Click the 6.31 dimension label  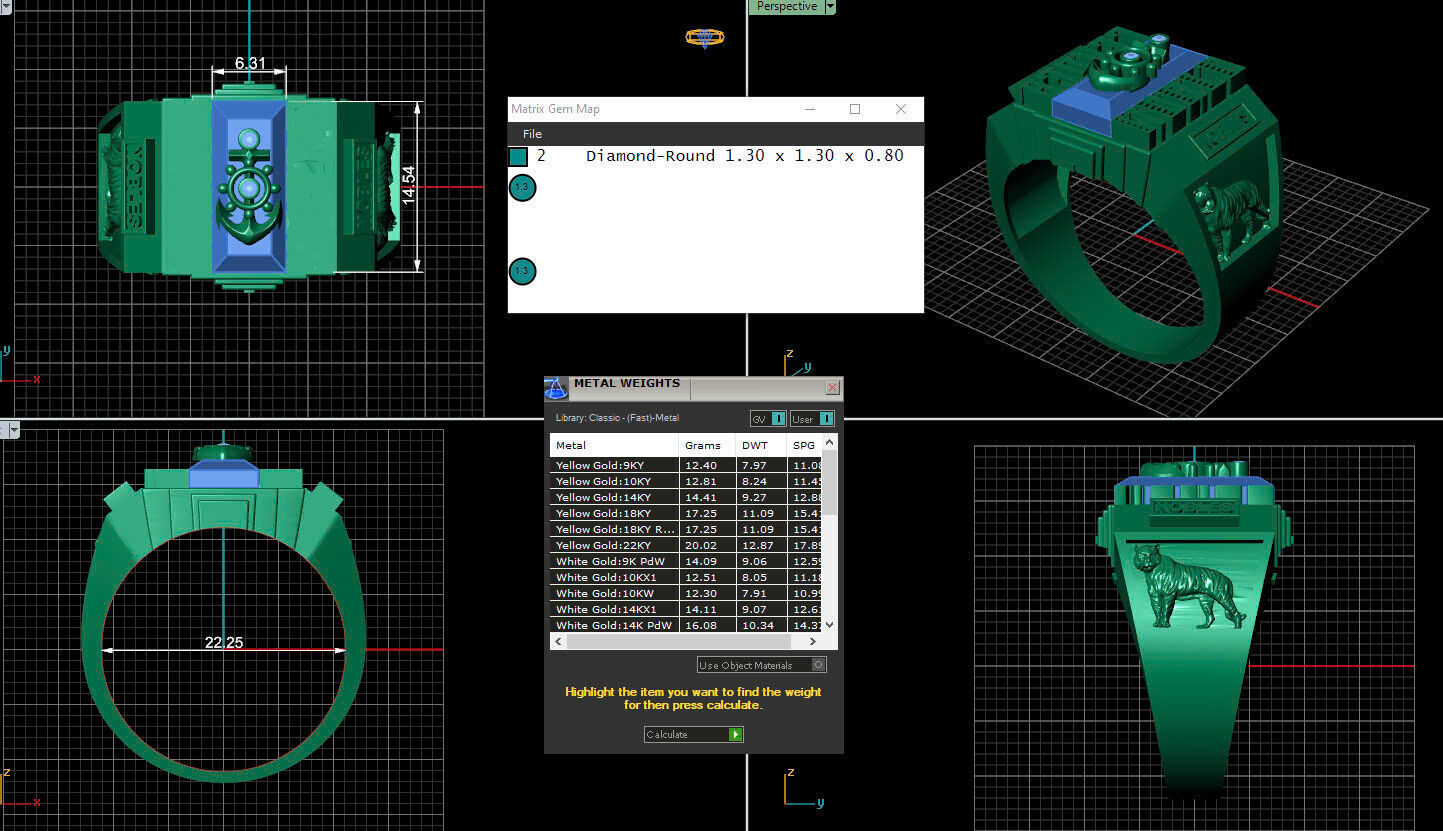click(250, 63)
